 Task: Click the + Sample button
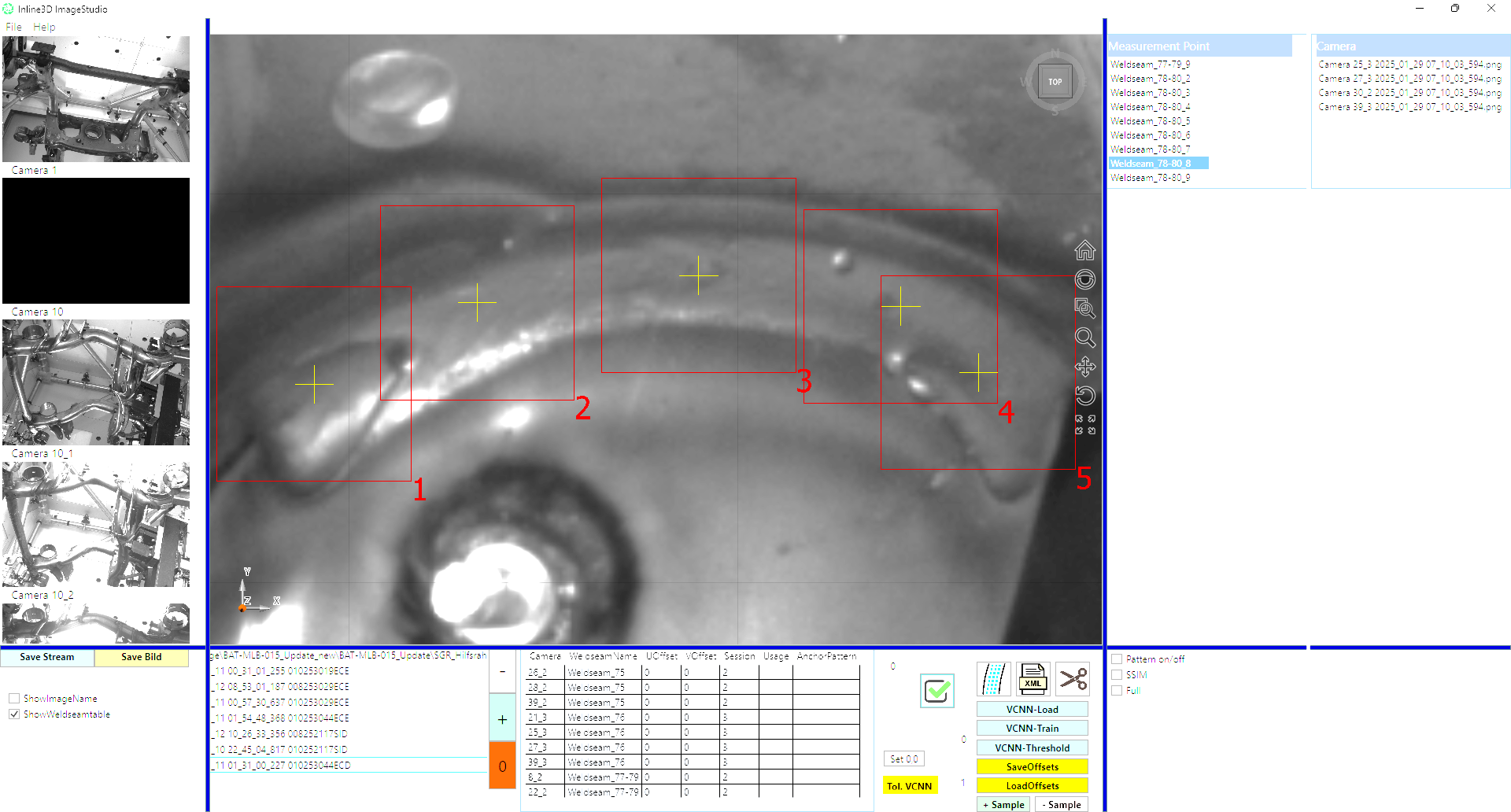(1003, 805)
